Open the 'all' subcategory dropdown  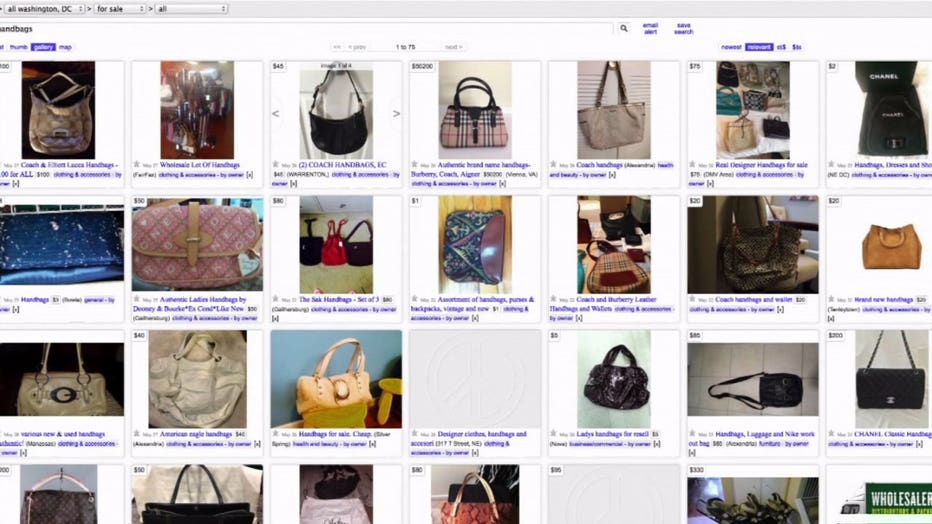[191, 9]
